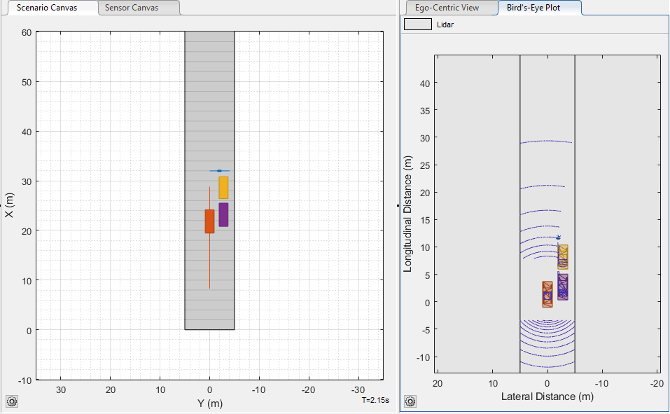
Task: Click the Lateral Distance (m) axis label
Action: (x=547, y=396)
